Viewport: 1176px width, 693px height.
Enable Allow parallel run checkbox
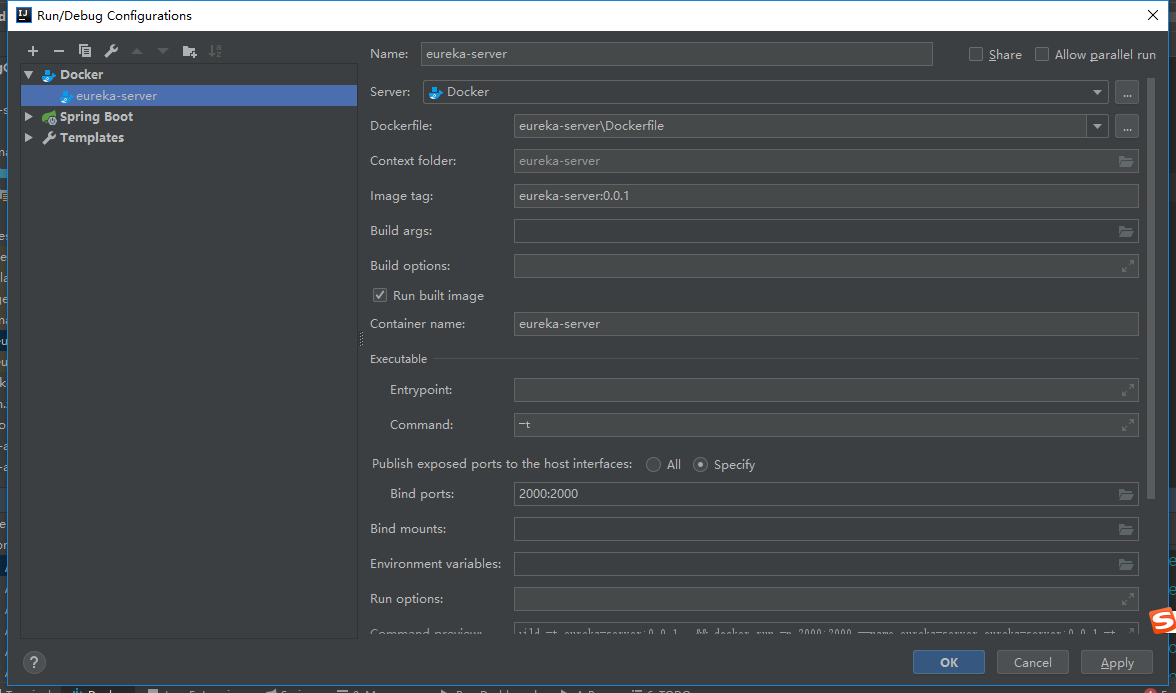click(x=1042, y=54)
